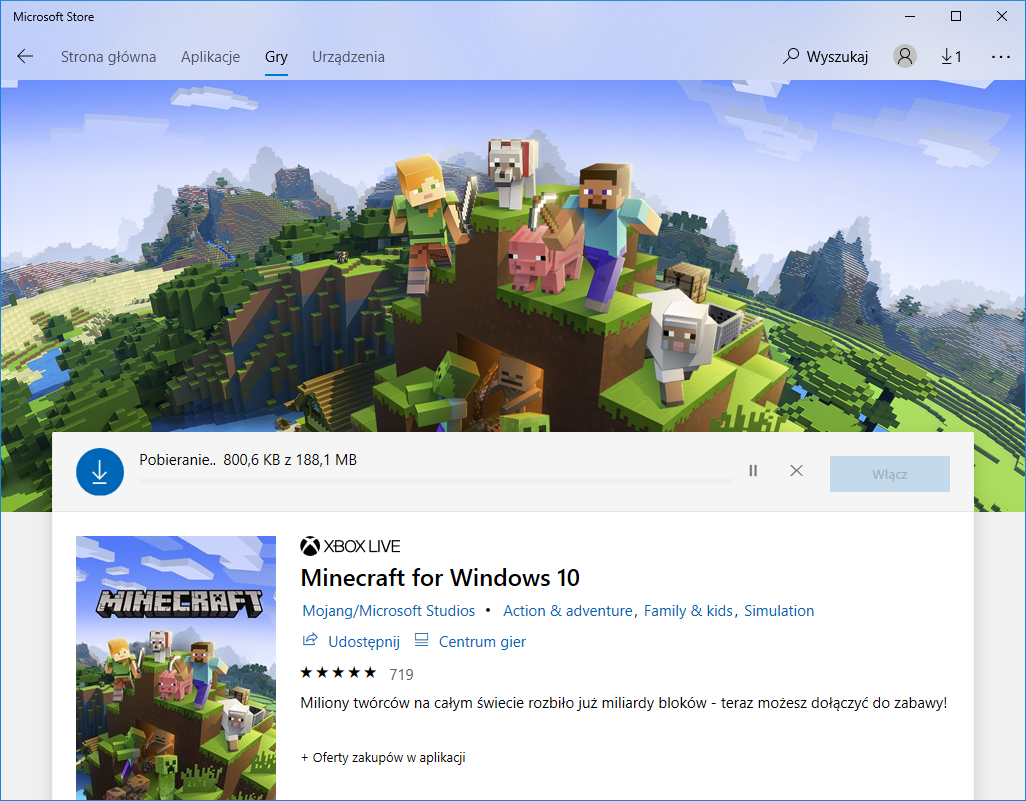Click the download progress bar

pos(435,481)
